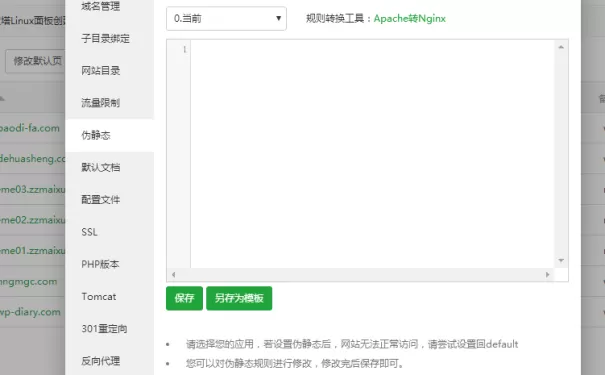Screen dimensions: 605x375
Task: Click the editor scroll up arrow
Action: (561, 47)
